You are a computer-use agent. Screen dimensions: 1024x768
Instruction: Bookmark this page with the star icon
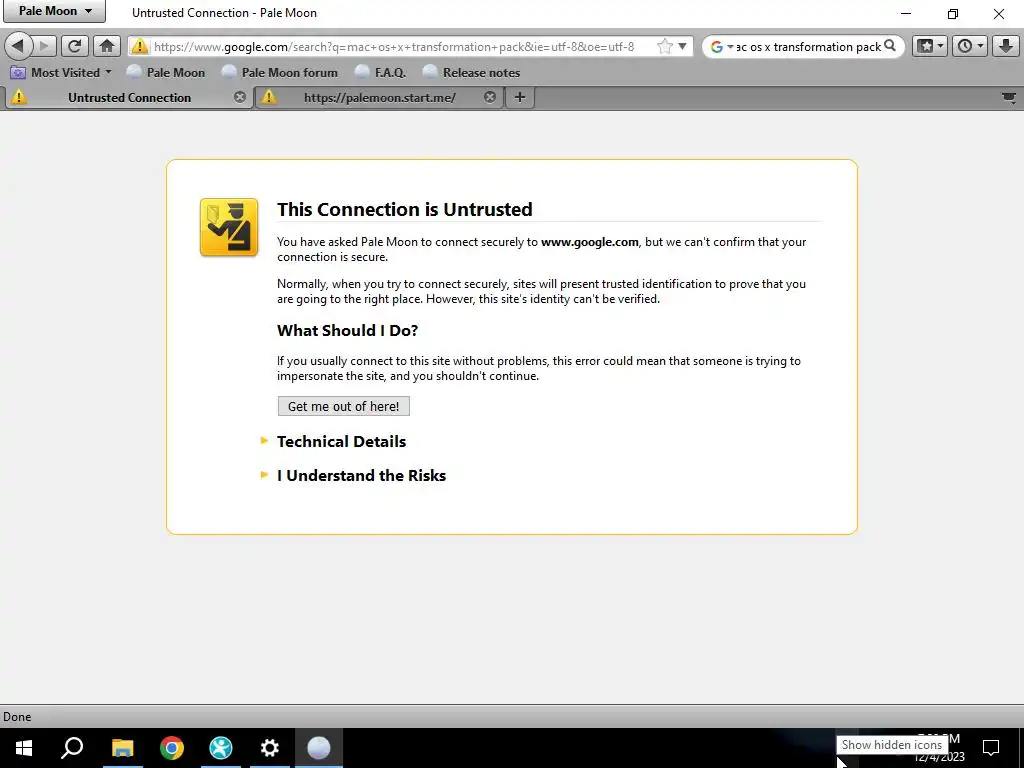(664, 46)
